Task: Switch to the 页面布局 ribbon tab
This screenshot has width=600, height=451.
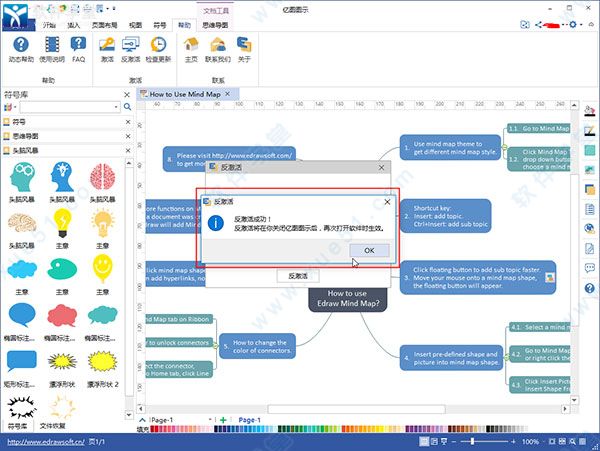Action: point(104,25)
